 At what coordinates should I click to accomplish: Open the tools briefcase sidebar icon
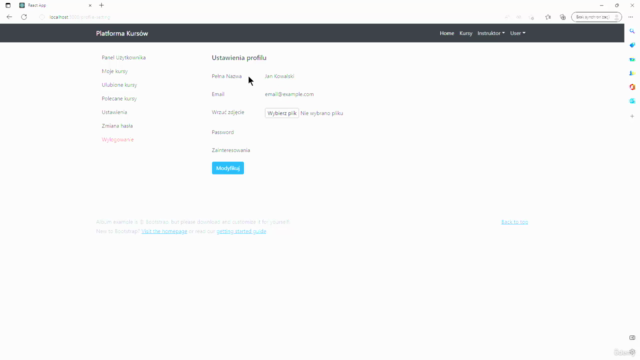point(632,59)
